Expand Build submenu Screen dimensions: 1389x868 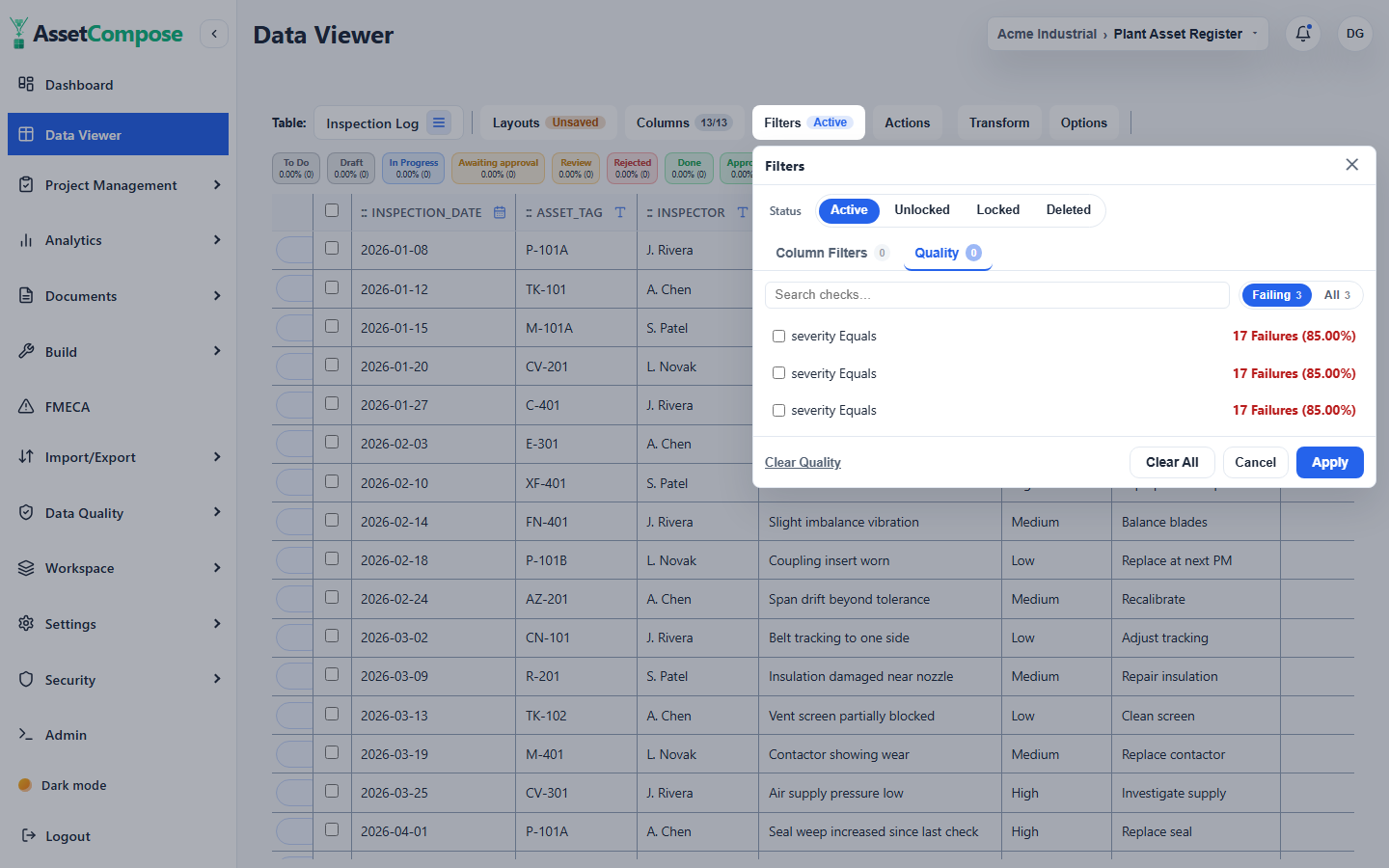(x=217, y=350)
